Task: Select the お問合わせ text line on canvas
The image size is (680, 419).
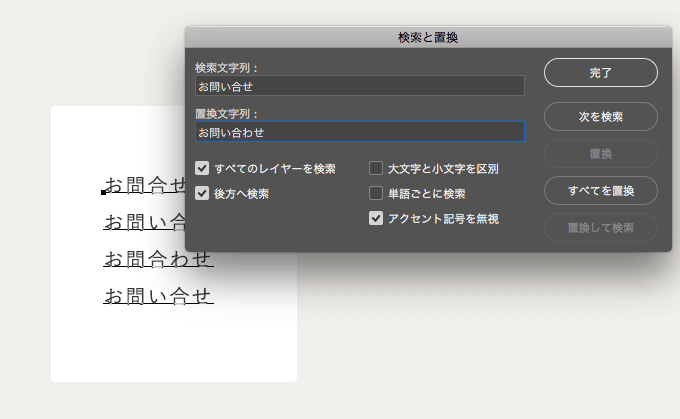Action: [158, 259]
